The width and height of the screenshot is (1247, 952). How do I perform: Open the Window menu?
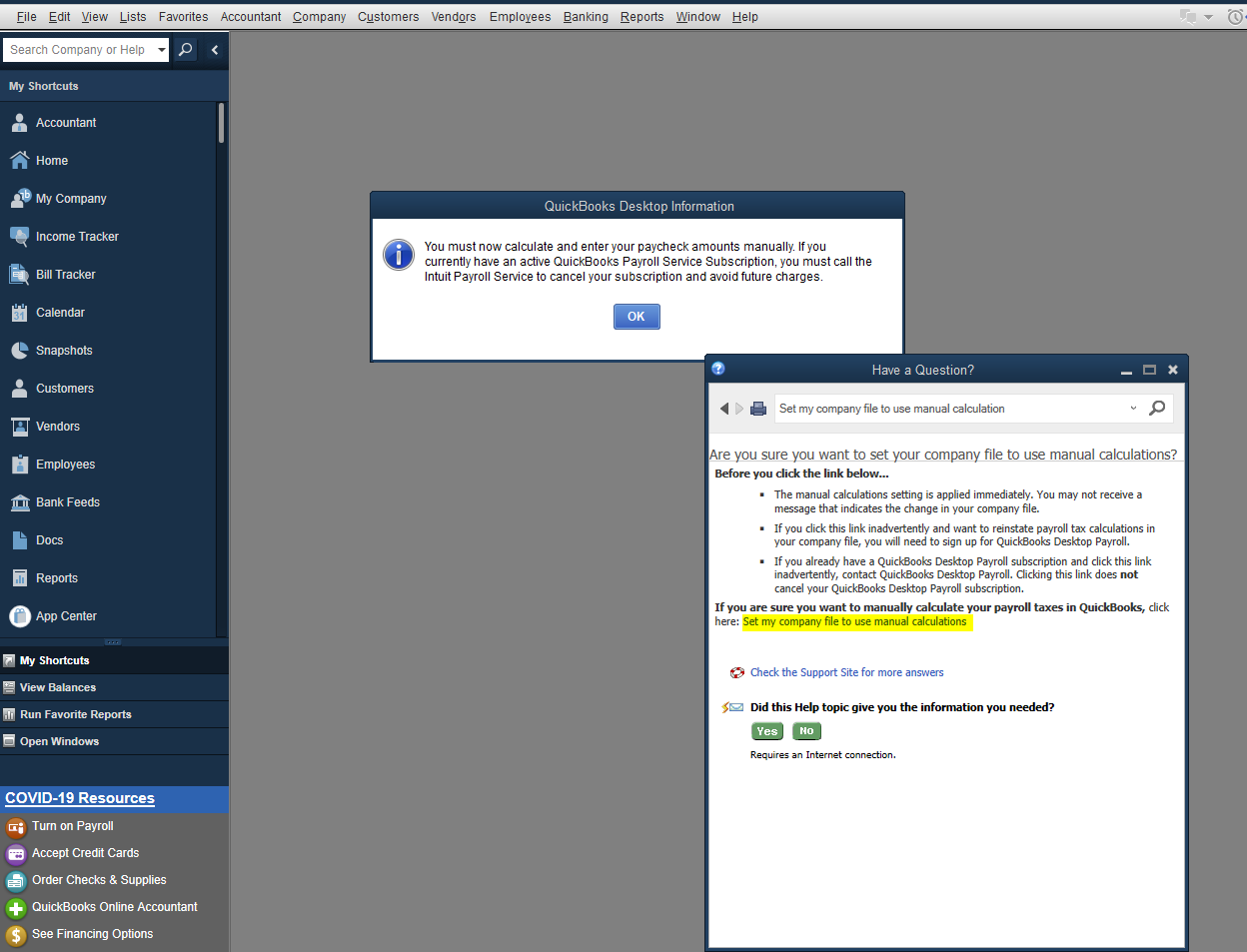(698, 17)
